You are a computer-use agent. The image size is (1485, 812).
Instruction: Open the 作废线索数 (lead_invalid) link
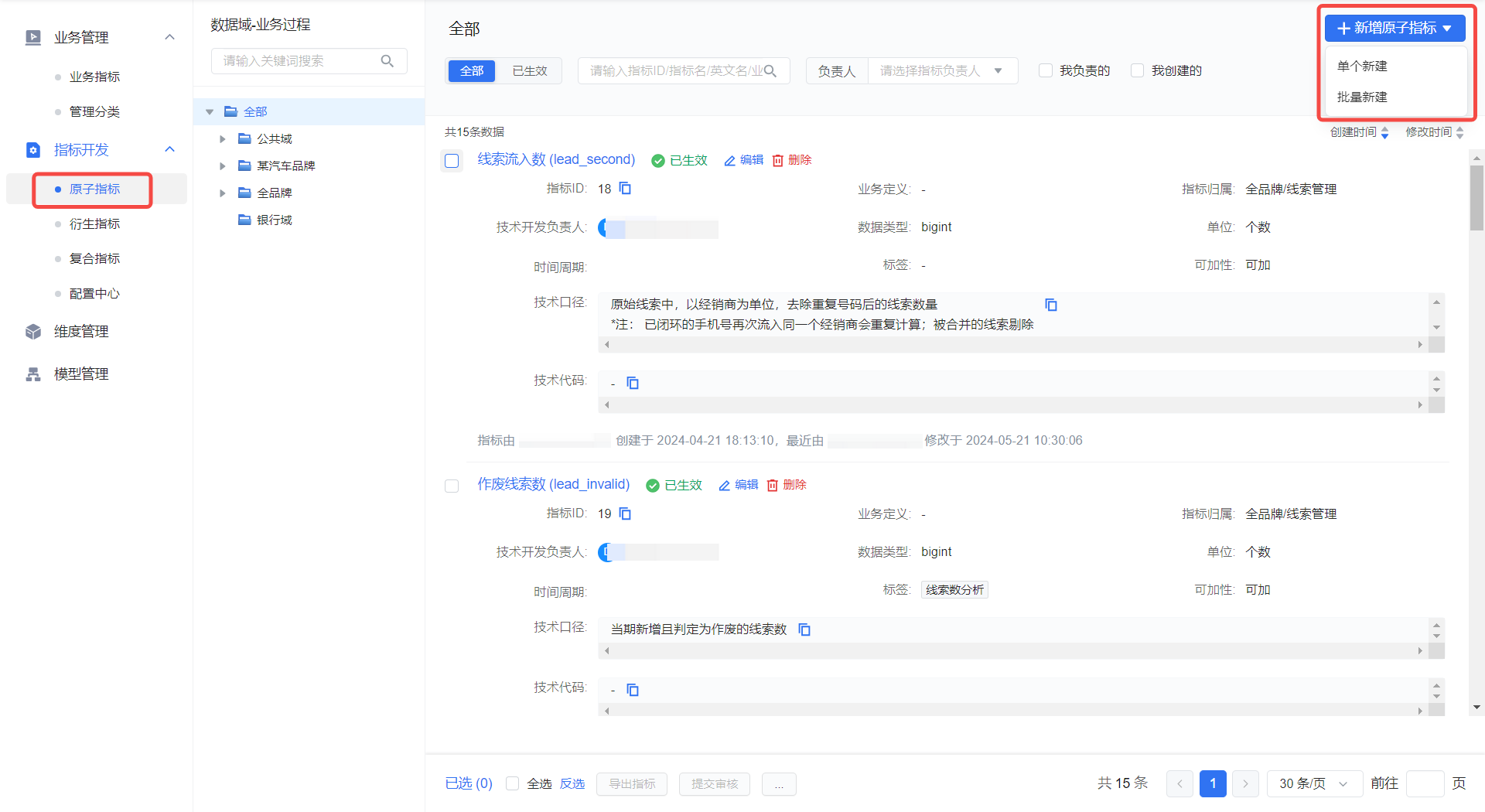click(x=554, y=484)
